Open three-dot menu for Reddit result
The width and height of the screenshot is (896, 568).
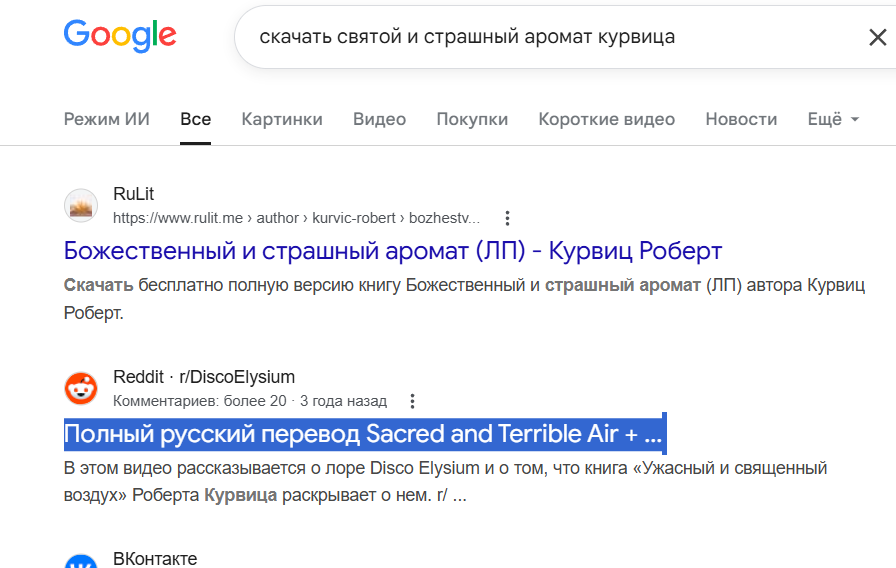coord(412,401)
